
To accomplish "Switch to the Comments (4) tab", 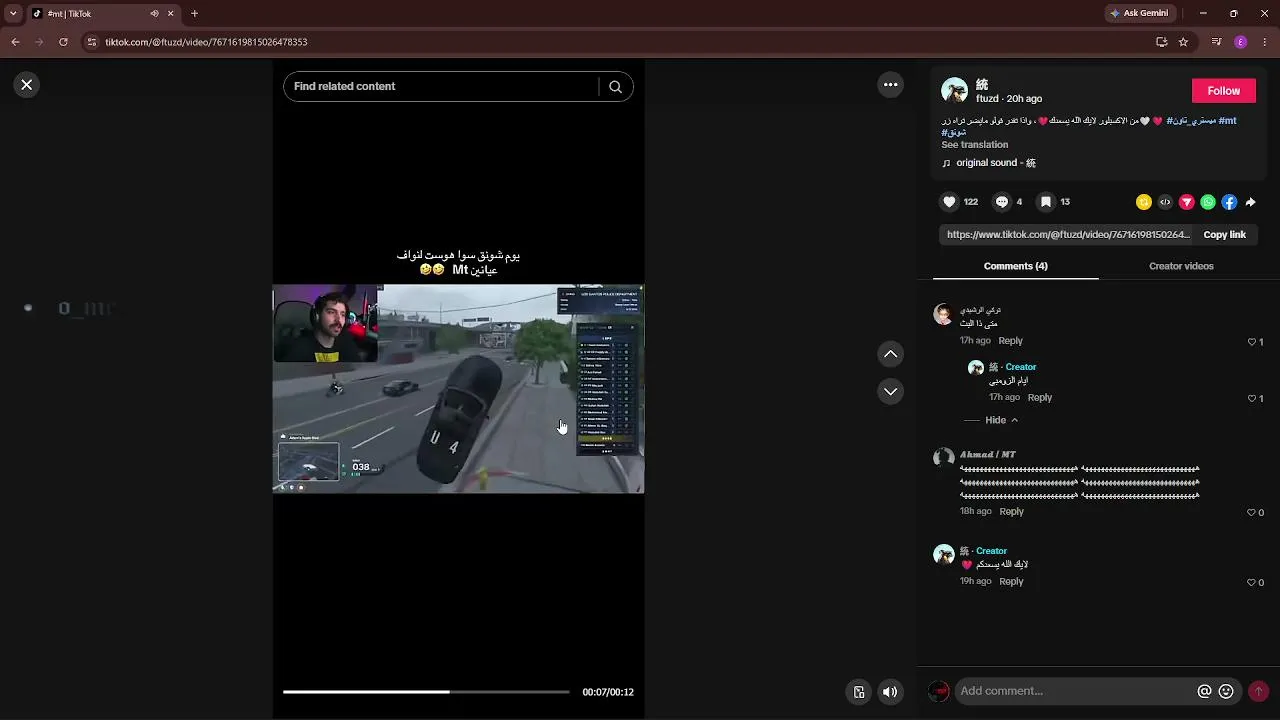I will click(1015, 266).
